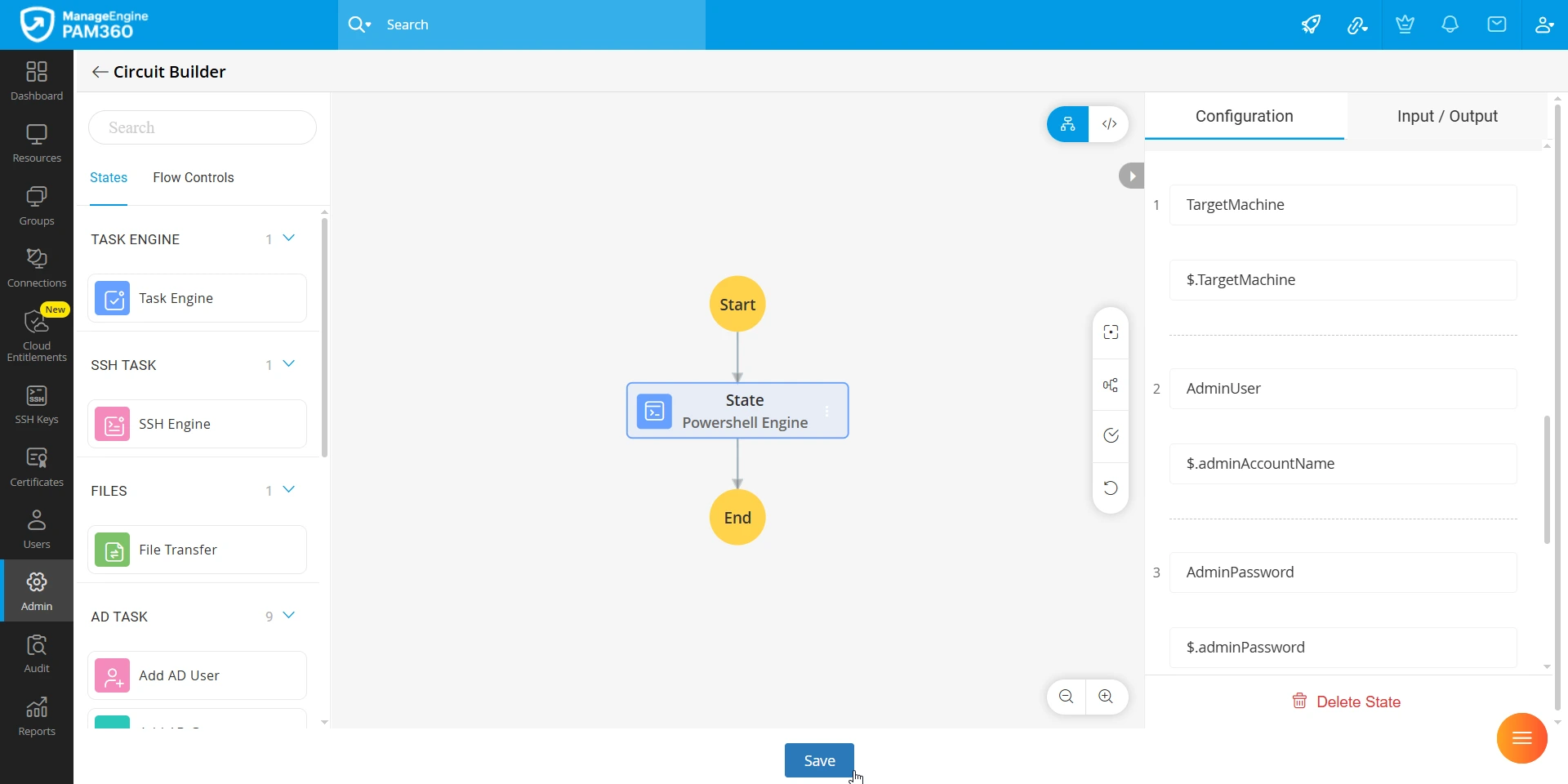Screen dimensions: 1568x784
Task: Click the fit-to-screen canvas icon
Action: [1111, 332]
